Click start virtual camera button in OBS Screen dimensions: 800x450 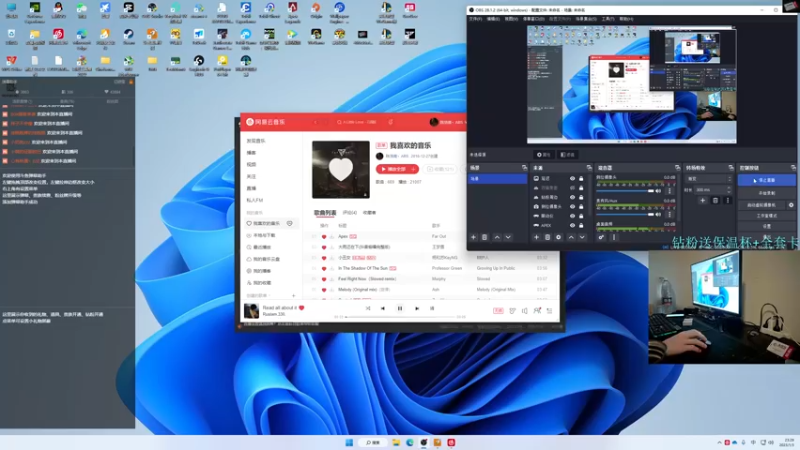761,205
